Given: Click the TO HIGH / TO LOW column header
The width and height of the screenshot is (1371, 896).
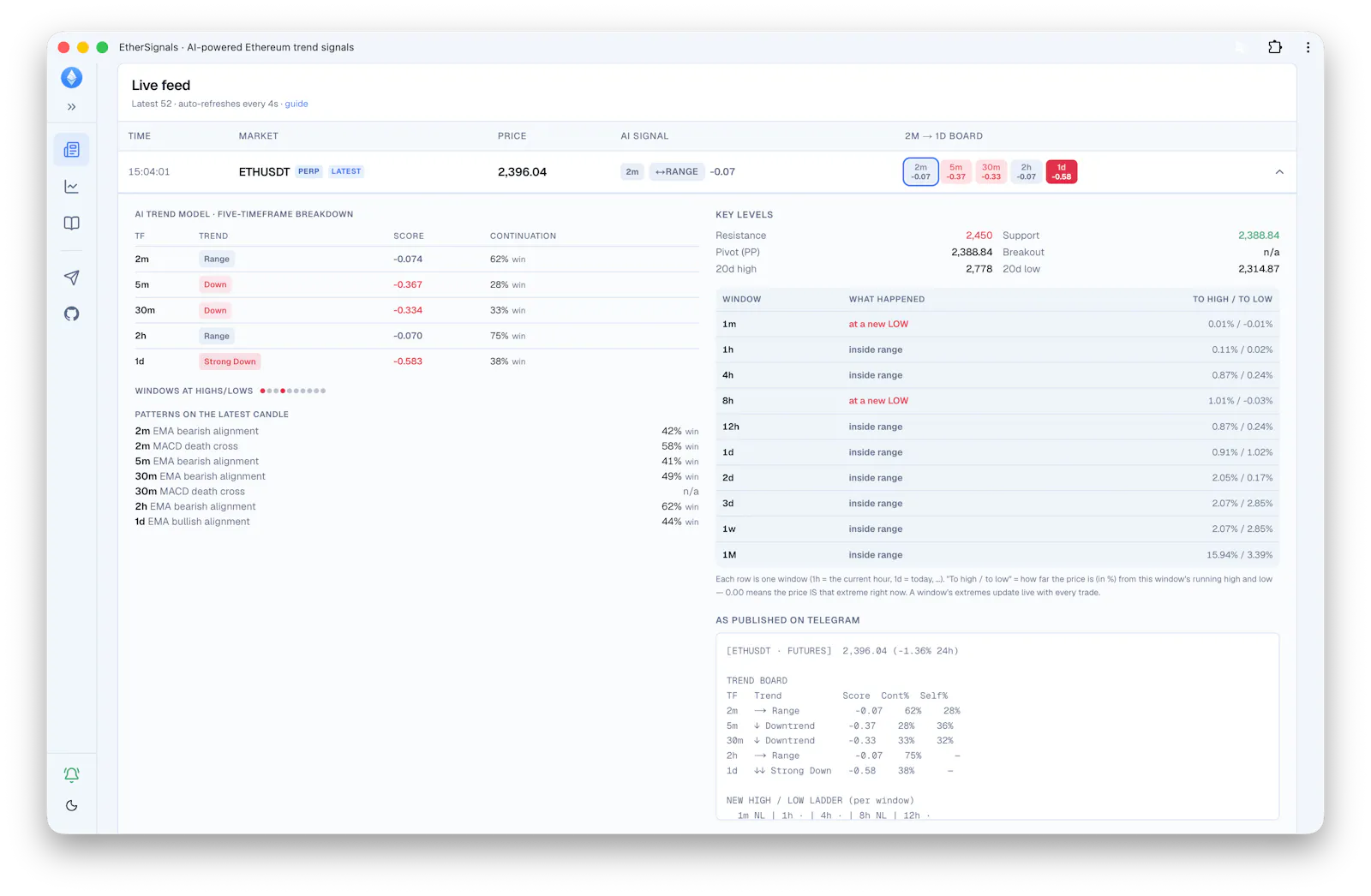Looking at the screenshot, I should (1232, 299).
